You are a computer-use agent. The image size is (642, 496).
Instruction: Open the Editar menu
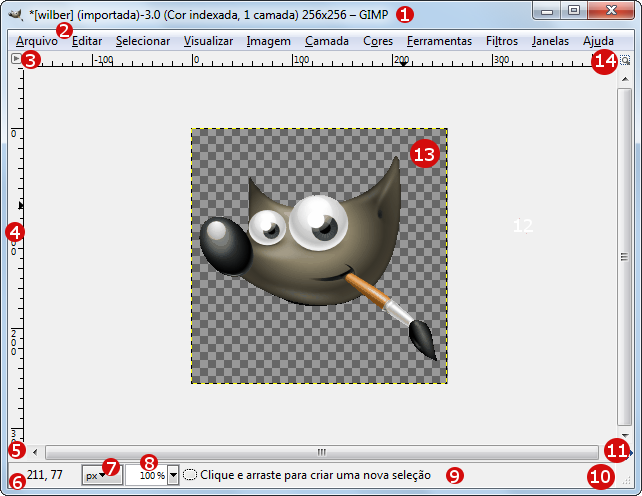coord(87,41)
